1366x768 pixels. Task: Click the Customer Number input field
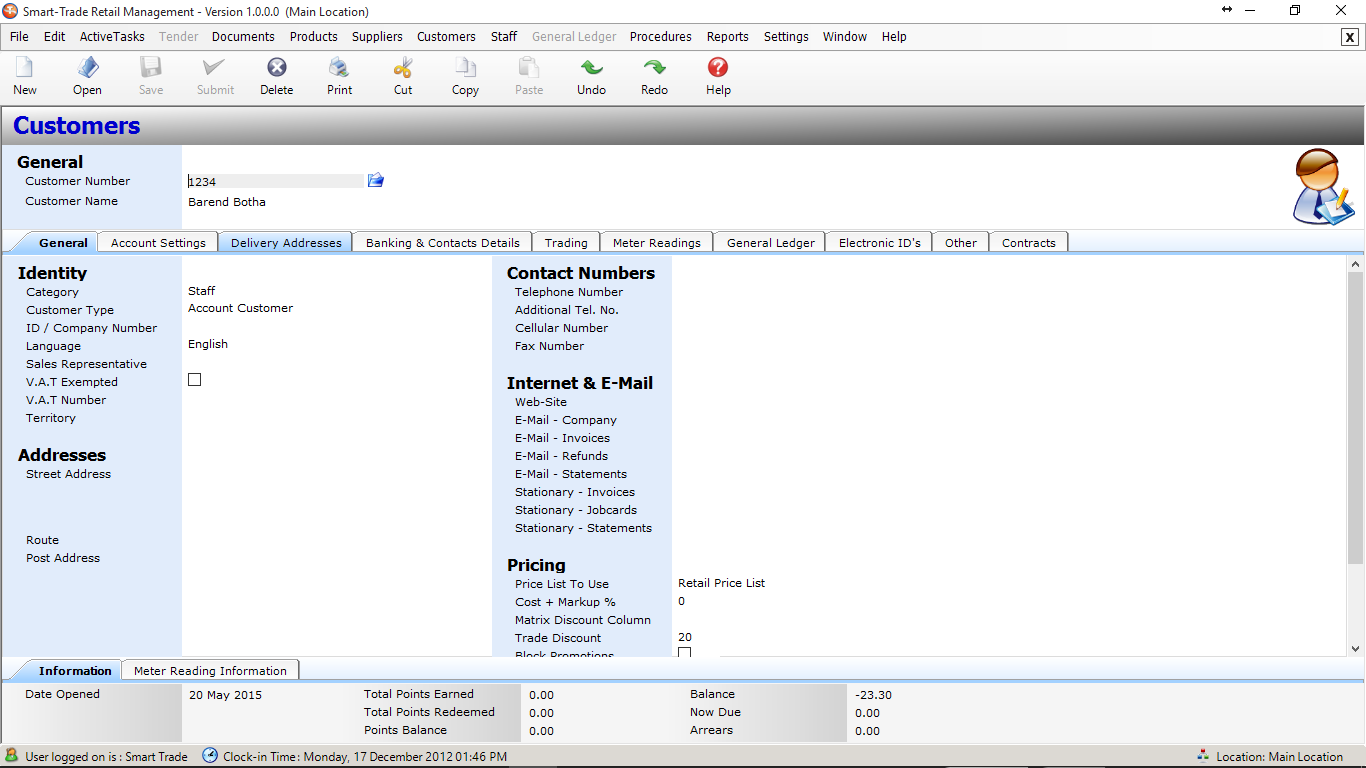tap(276, 182)
